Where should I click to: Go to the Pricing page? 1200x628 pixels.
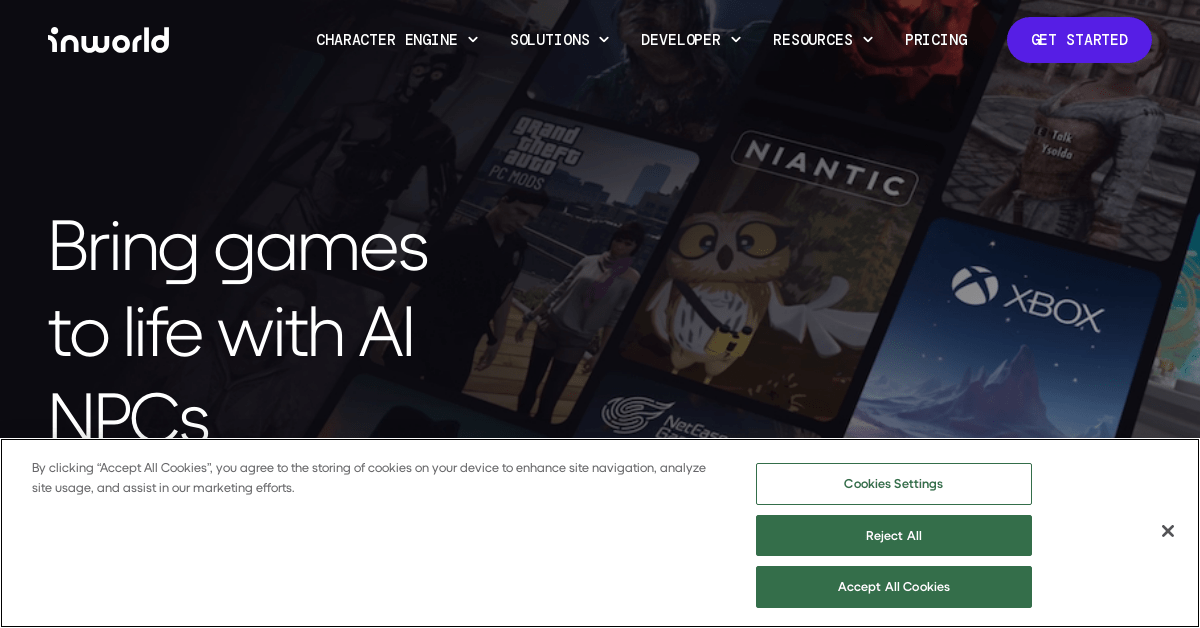[936, 40]
